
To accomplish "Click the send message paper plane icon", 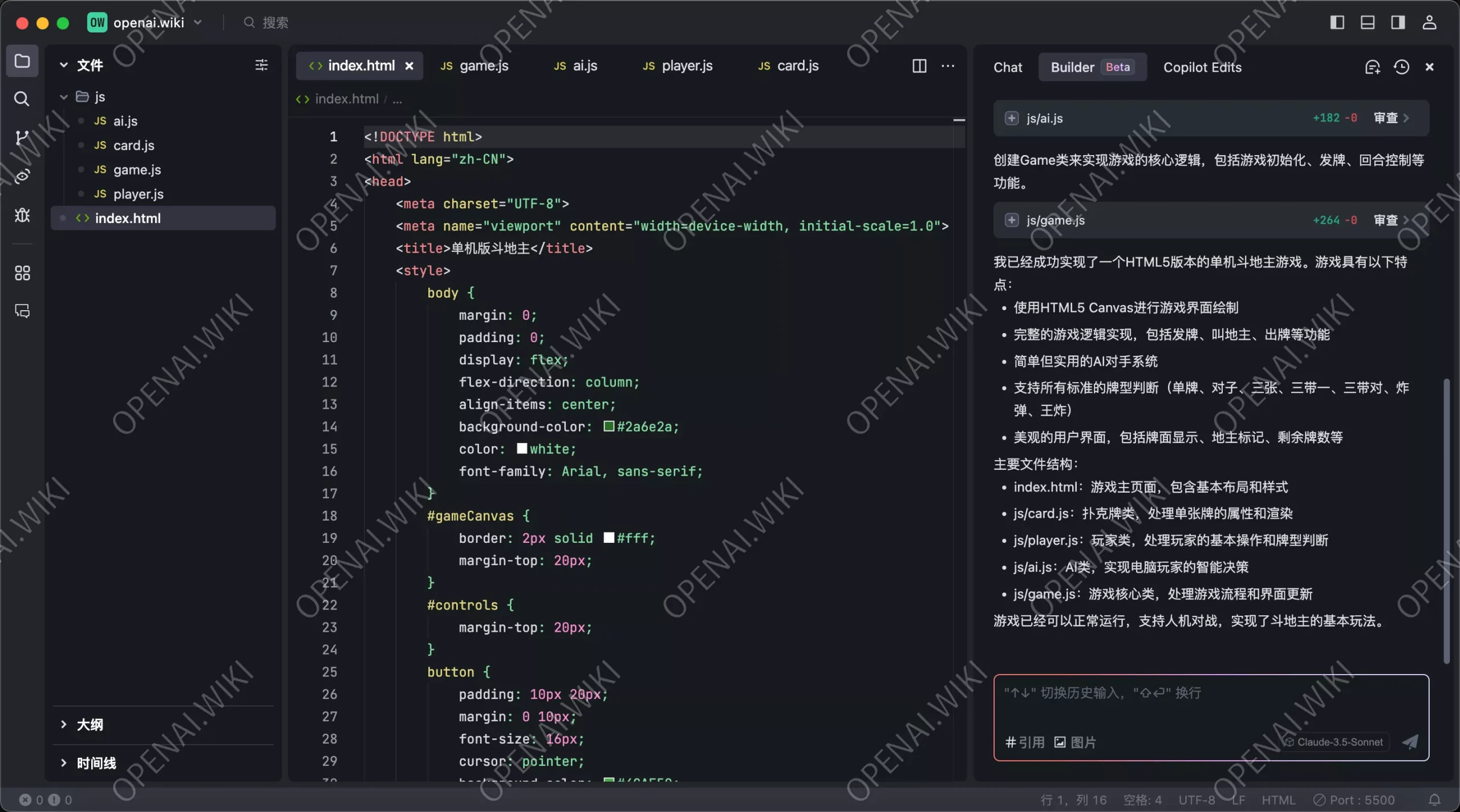I will click(1410, 741).
